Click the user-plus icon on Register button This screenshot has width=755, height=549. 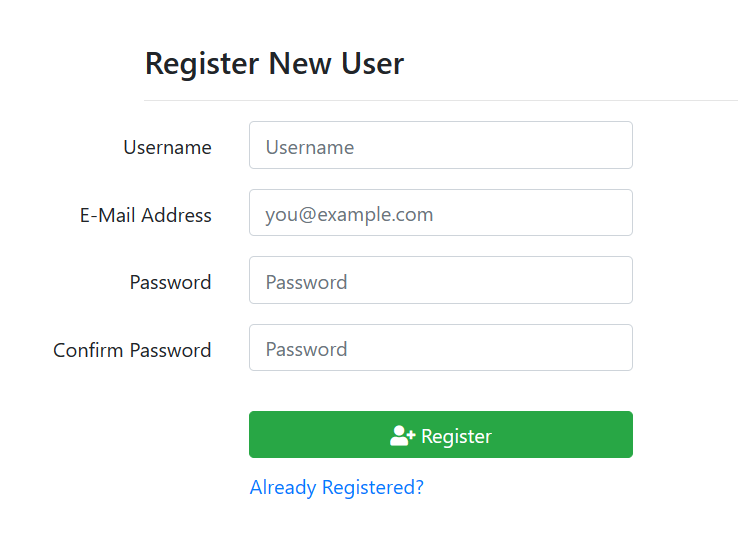click(x=402, y=435)
